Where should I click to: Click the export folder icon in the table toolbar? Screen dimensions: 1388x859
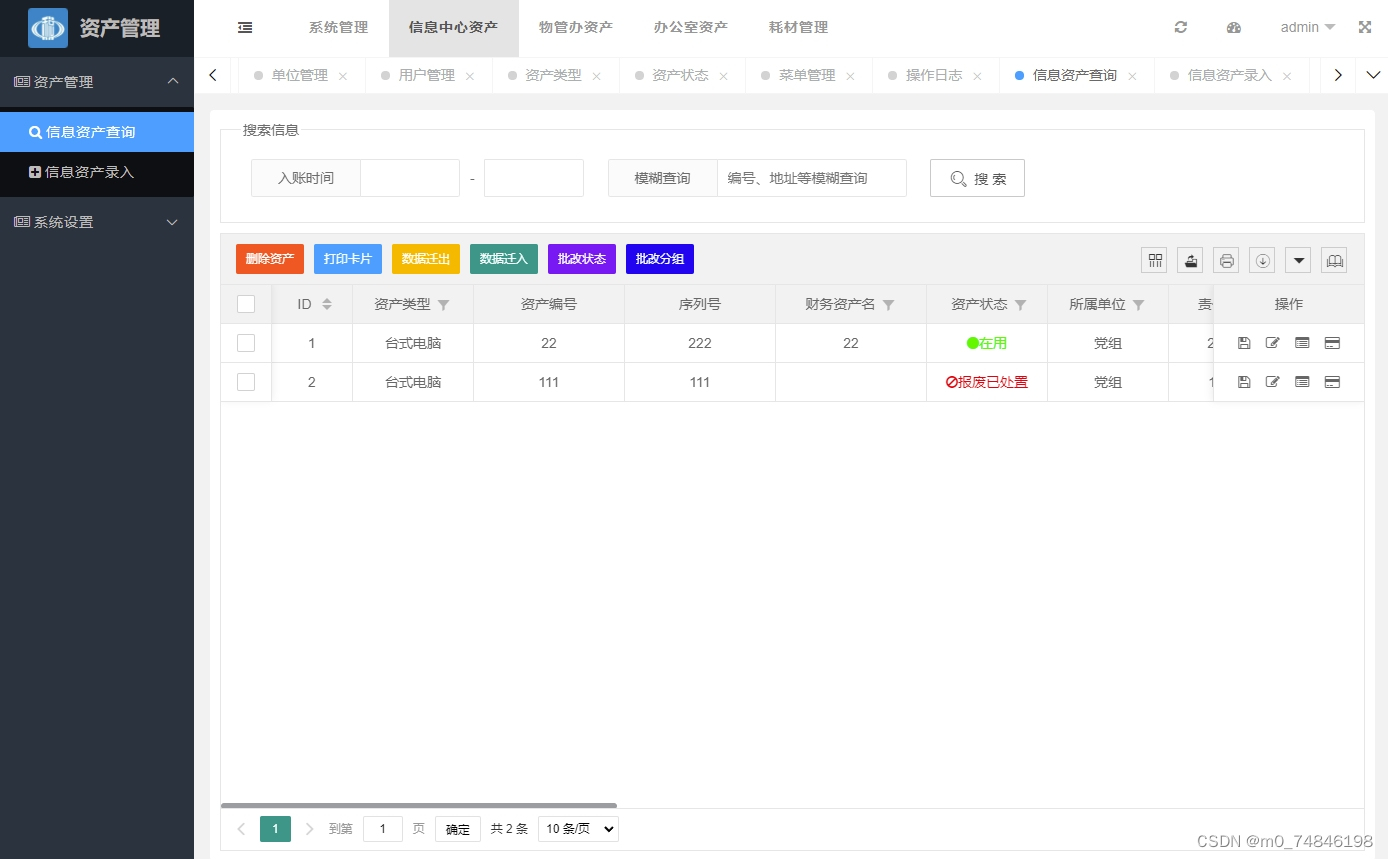tap(1190, 260)
